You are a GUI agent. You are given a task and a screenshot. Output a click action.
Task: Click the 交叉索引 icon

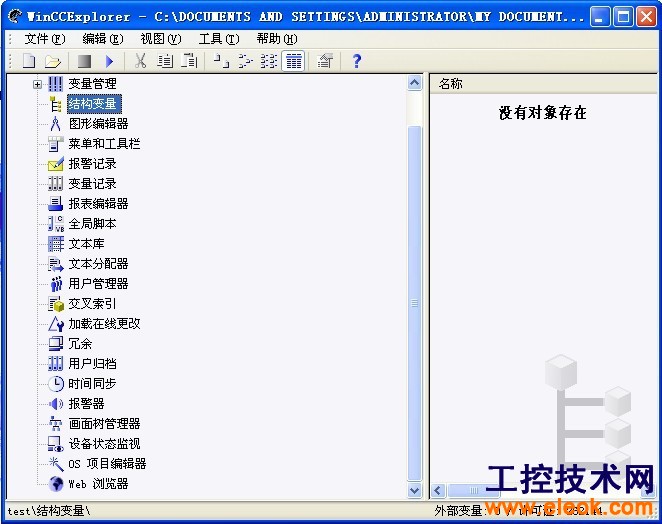coord(55,304)
